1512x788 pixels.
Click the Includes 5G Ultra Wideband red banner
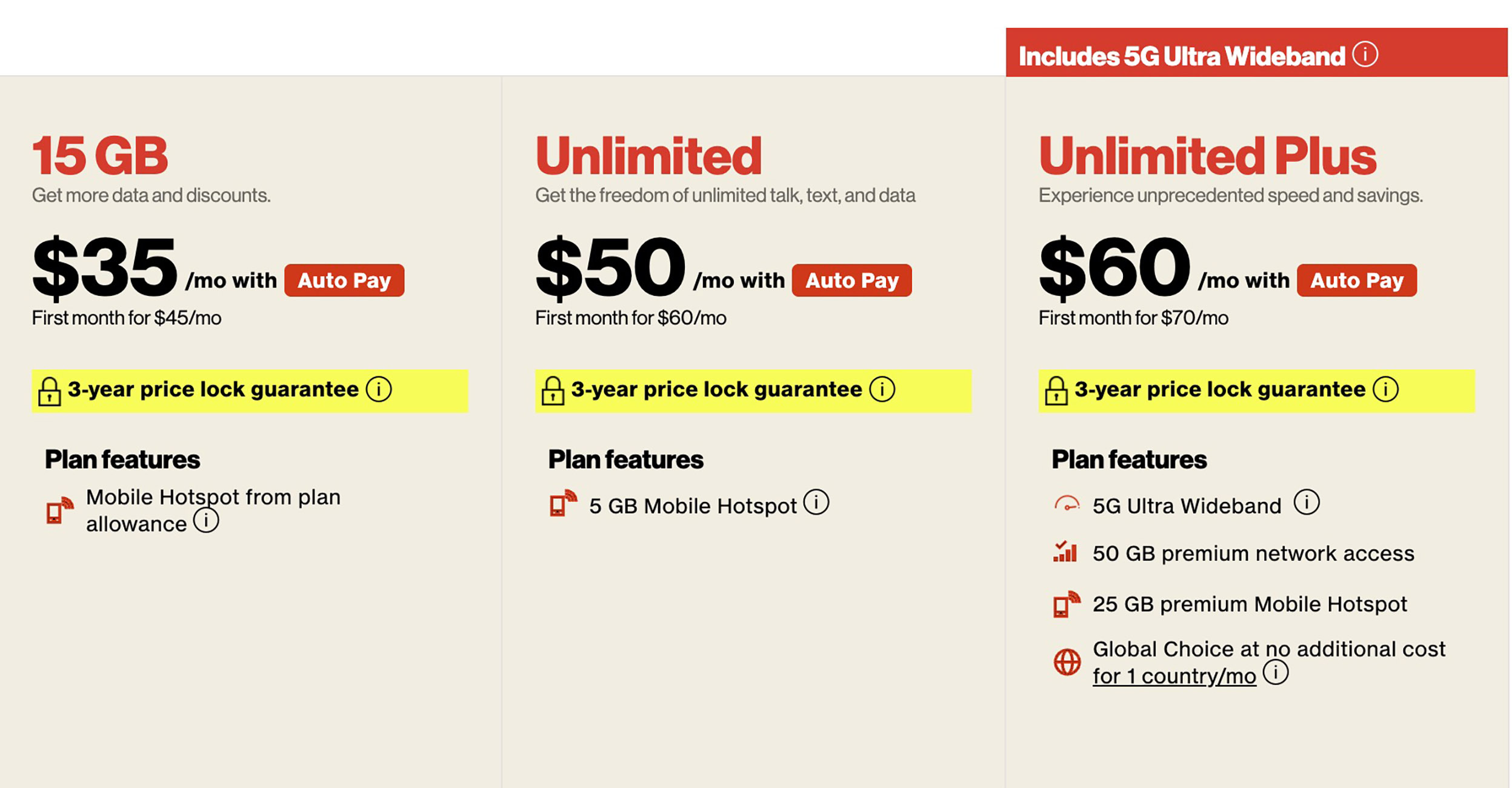(1182, 56)
